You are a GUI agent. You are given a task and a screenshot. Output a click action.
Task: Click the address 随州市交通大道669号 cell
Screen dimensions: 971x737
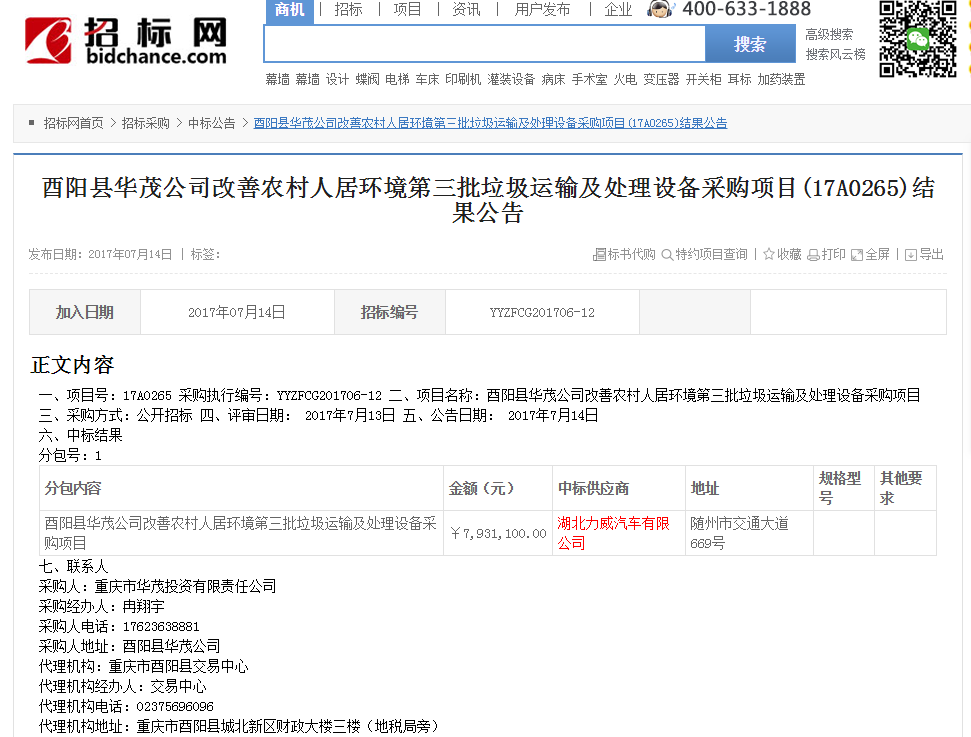coord(749,533)
